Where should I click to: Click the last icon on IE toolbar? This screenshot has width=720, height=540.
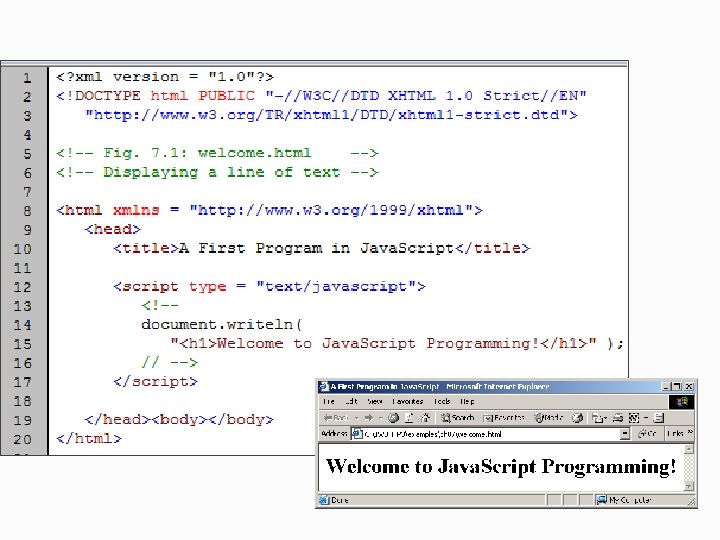[x=659, y=418]
